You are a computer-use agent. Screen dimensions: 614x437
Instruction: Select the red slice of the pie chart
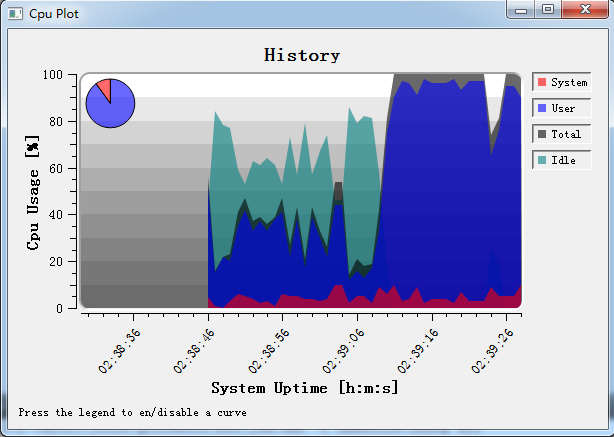[105, 87]
